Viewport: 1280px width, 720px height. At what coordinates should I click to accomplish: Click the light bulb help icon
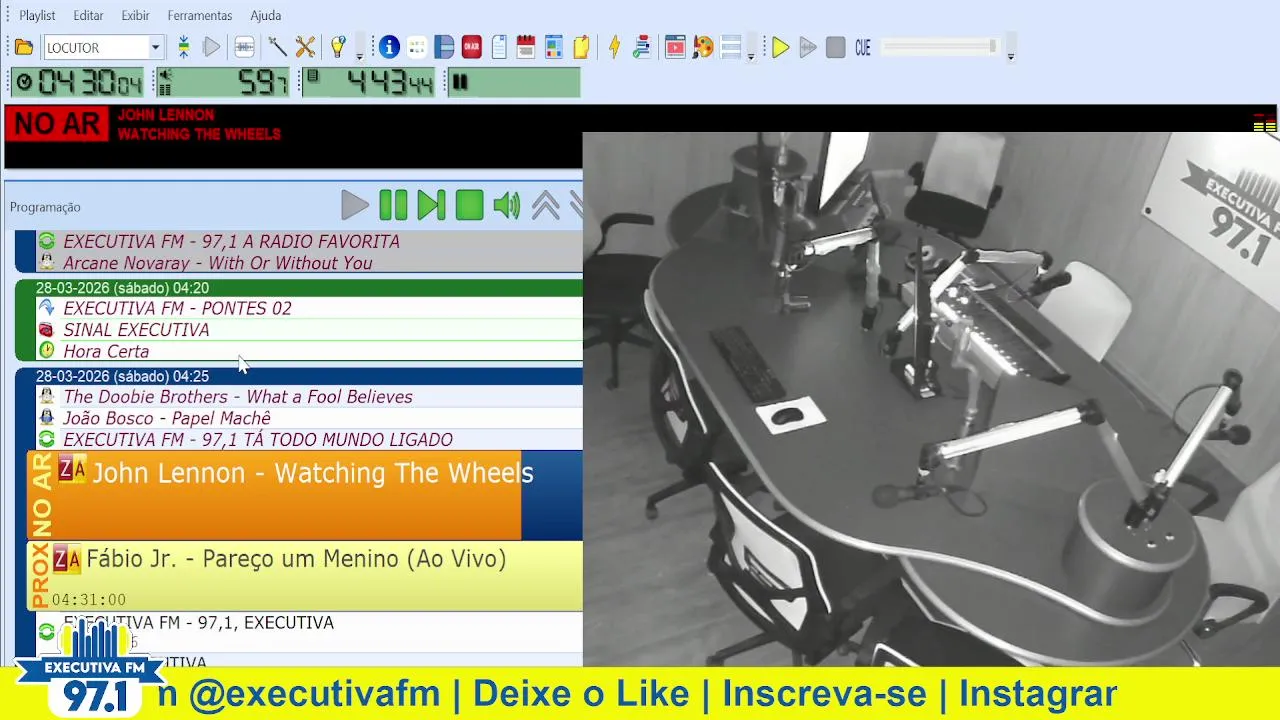pos(338,47)
